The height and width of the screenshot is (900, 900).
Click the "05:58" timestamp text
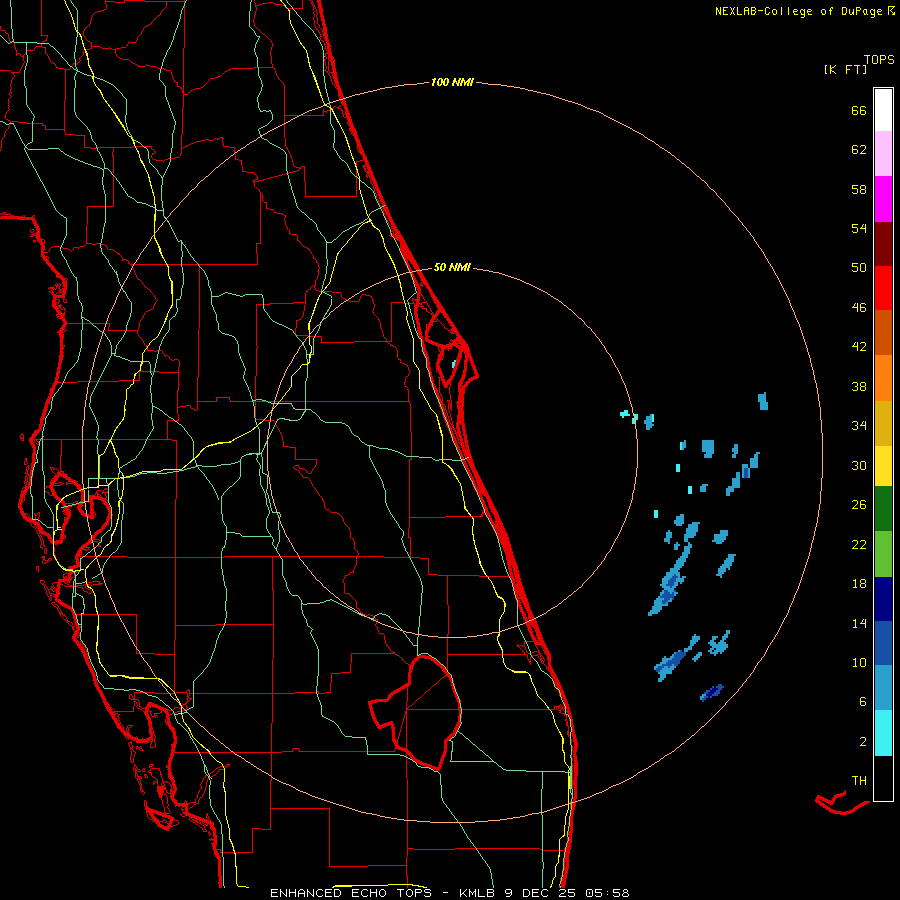(x=607, y=893)
